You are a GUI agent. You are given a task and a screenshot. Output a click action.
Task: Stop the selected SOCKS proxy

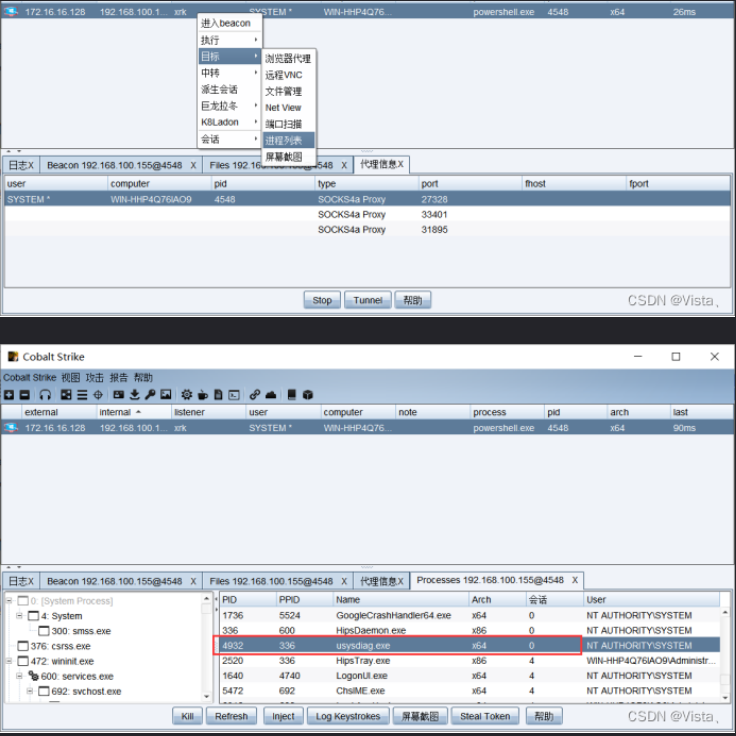pyautogui.click(x=322, y=300)
